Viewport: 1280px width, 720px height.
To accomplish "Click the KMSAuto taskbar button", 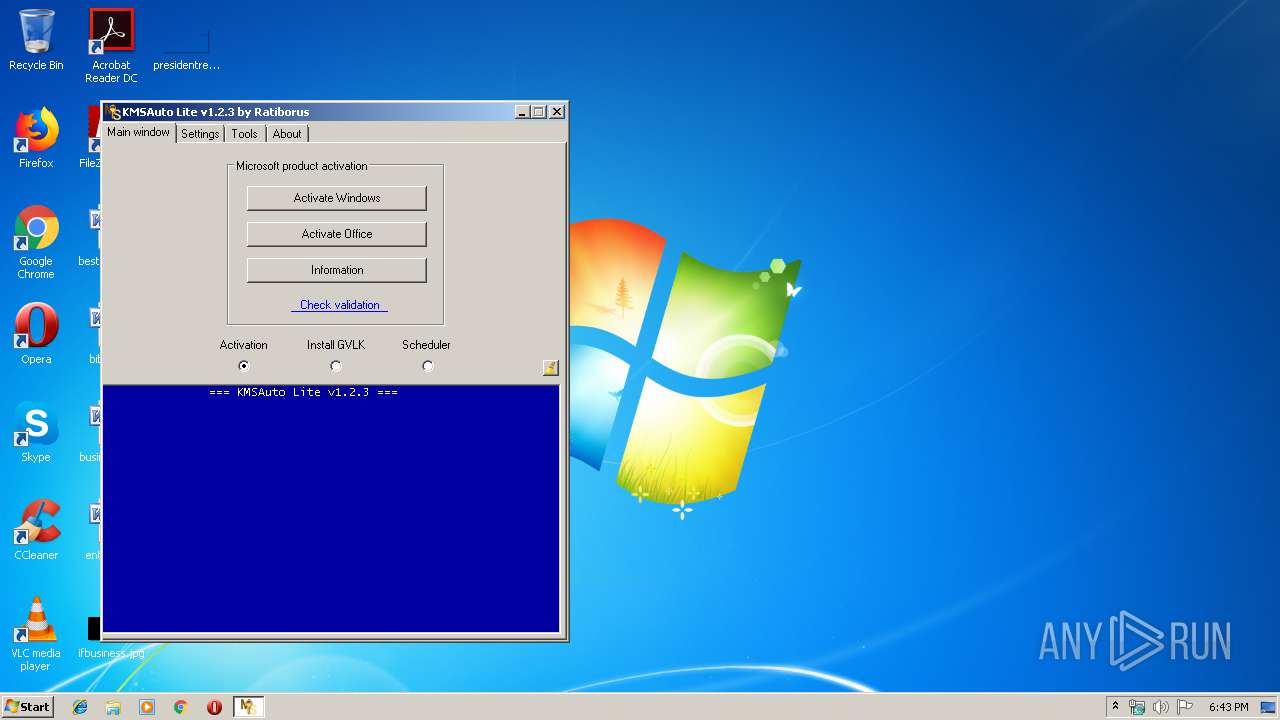I will 248,707.
